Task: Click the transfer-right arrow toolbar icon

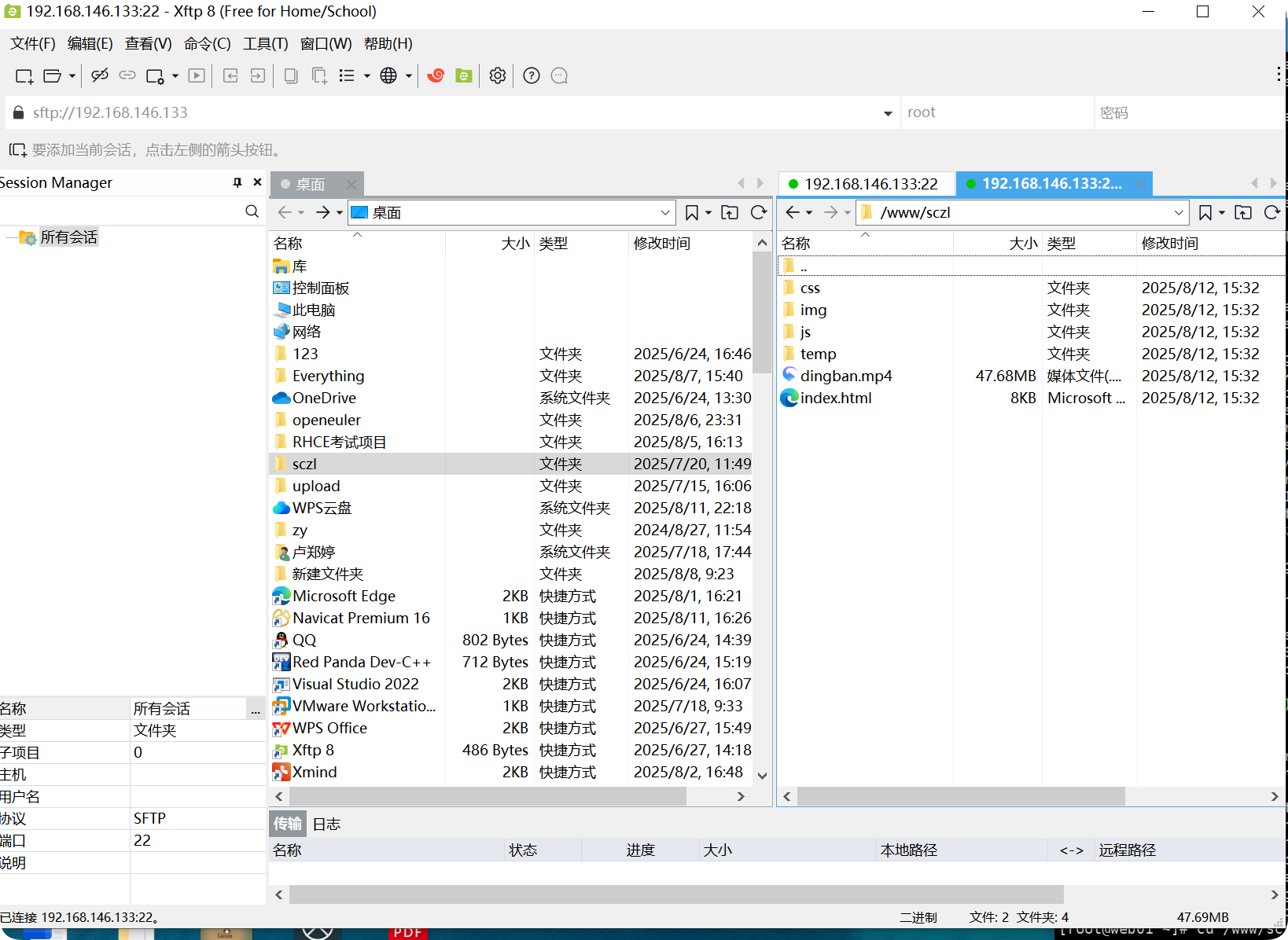Action: tap(258, 75)
